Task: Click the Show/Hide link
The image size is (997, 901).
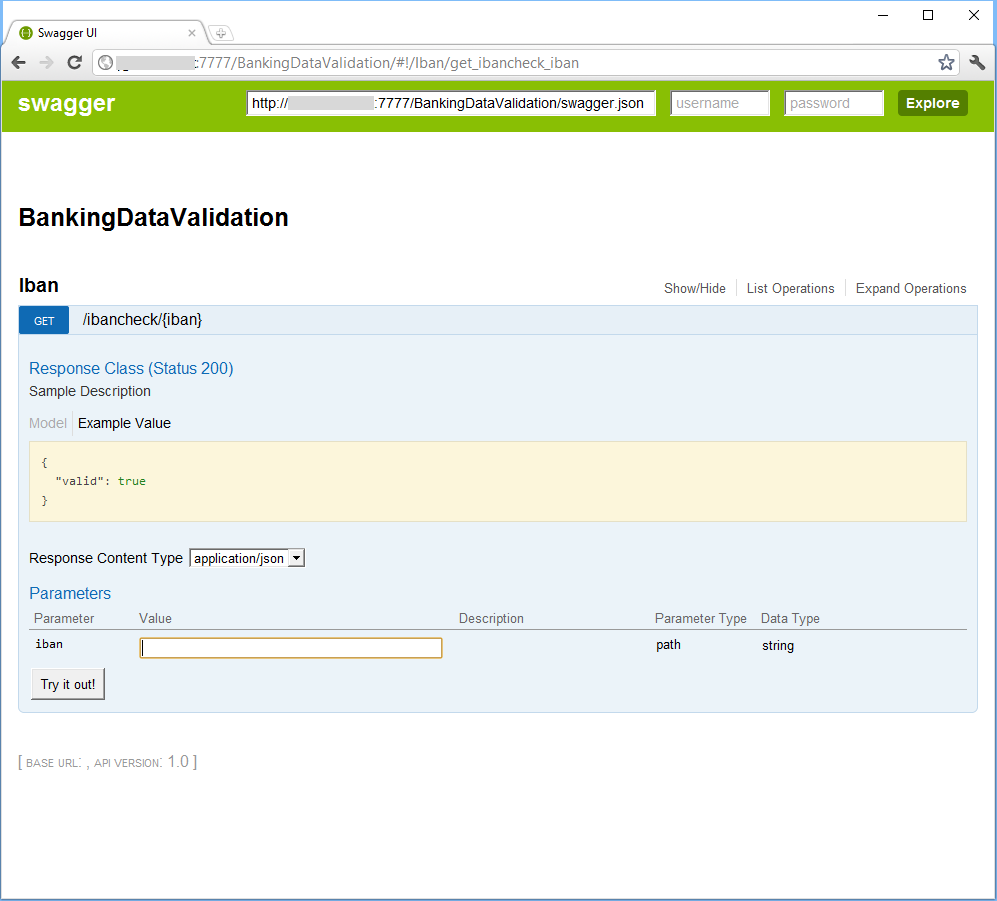Action: click(x=695, y=288)
